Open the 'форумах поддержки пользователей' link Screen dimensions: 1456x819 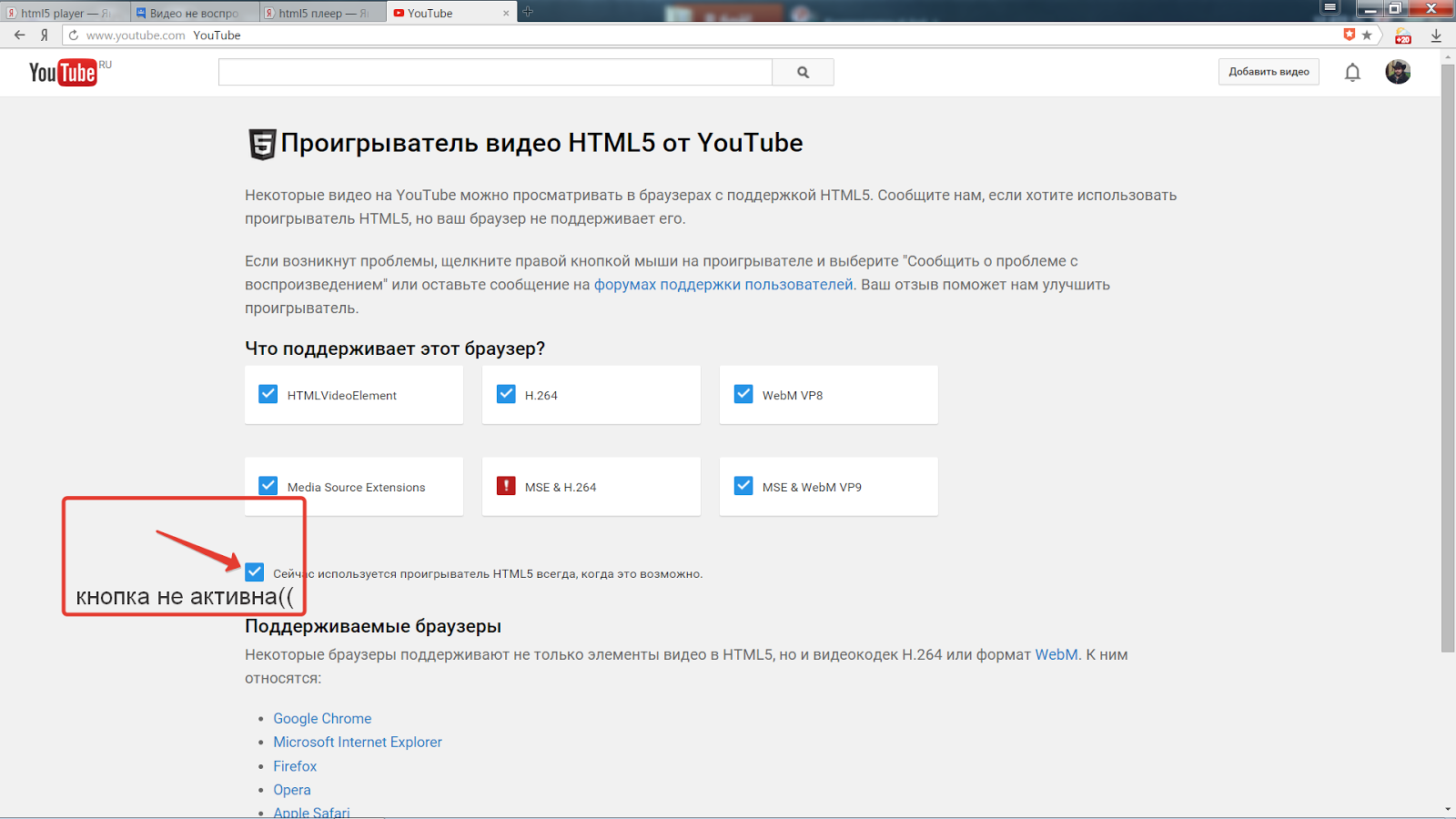pos(723,285)
